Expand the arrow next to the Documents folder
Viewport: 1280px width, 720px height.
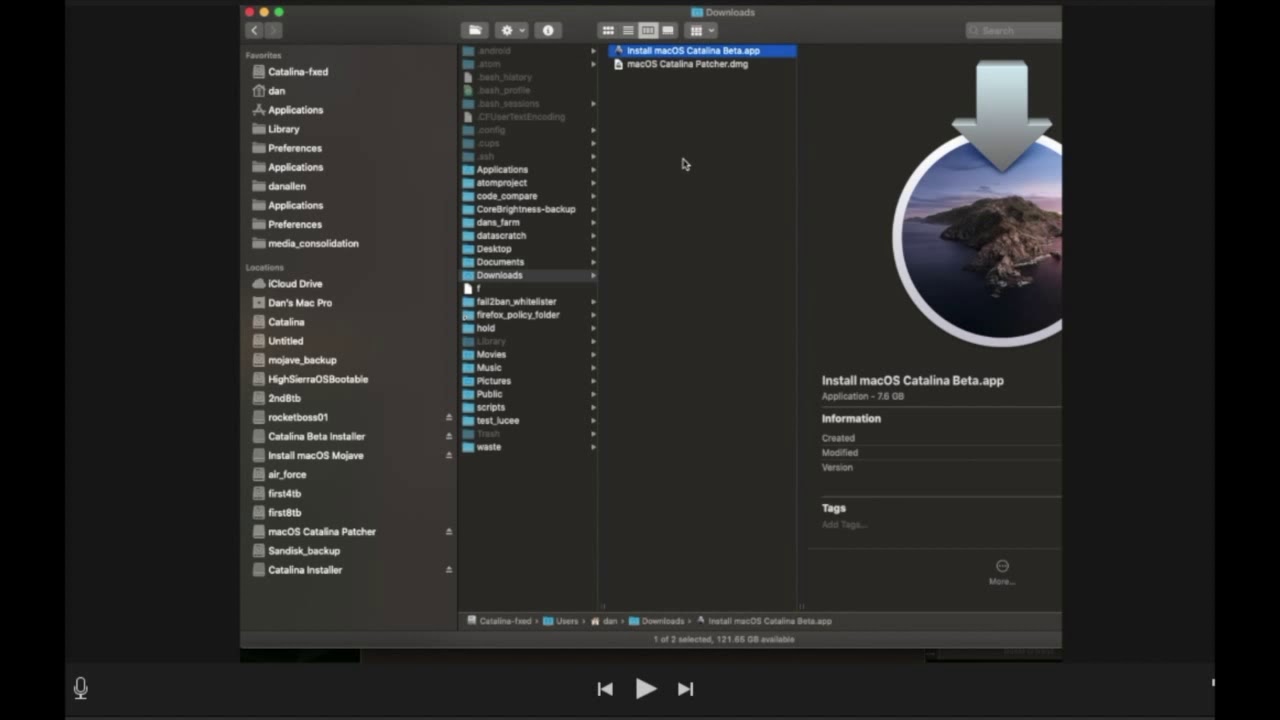593,262
